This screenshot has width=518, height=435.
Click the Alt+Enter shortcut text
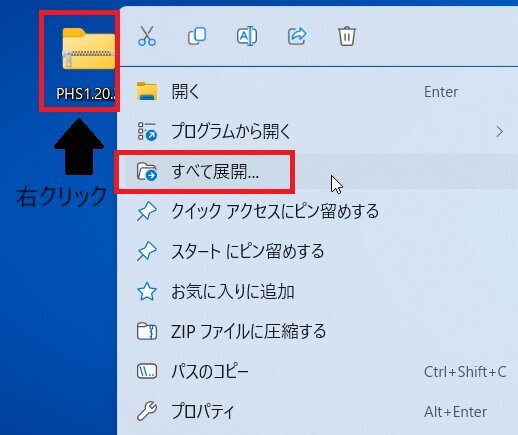point(455,412)
